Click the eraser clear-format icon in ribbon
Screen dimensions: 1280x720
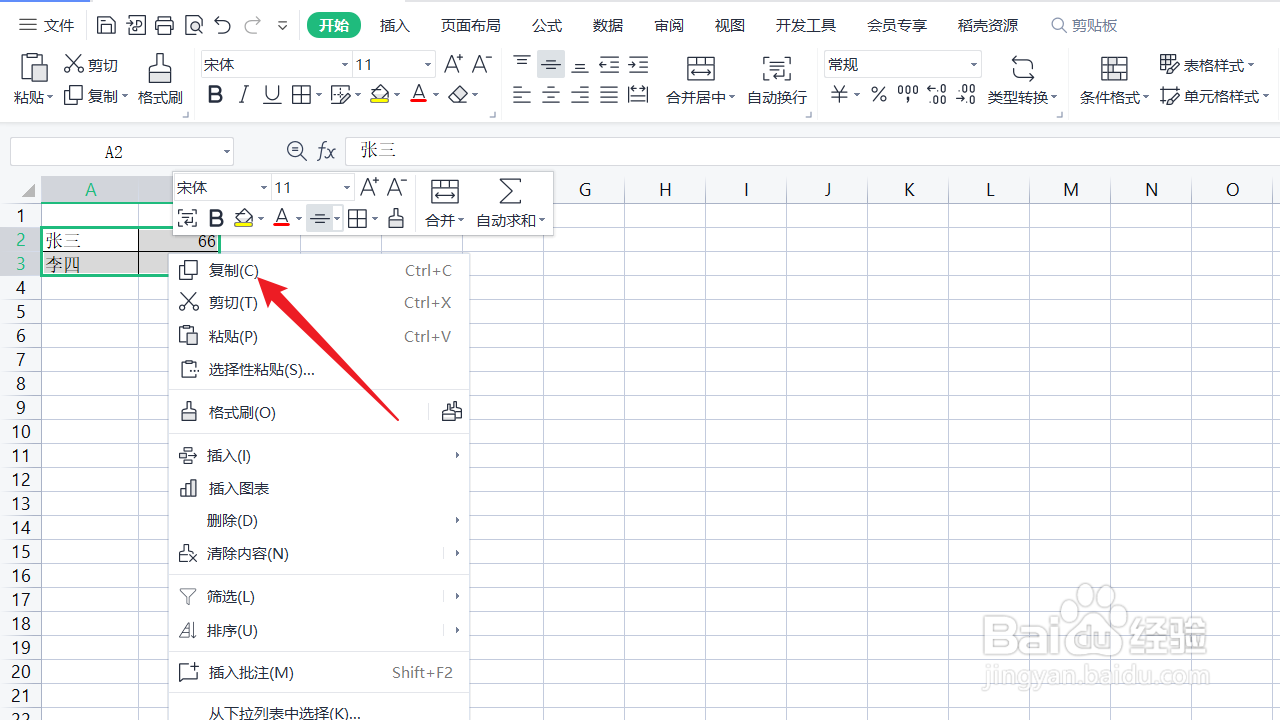click(x=458, y=95)
